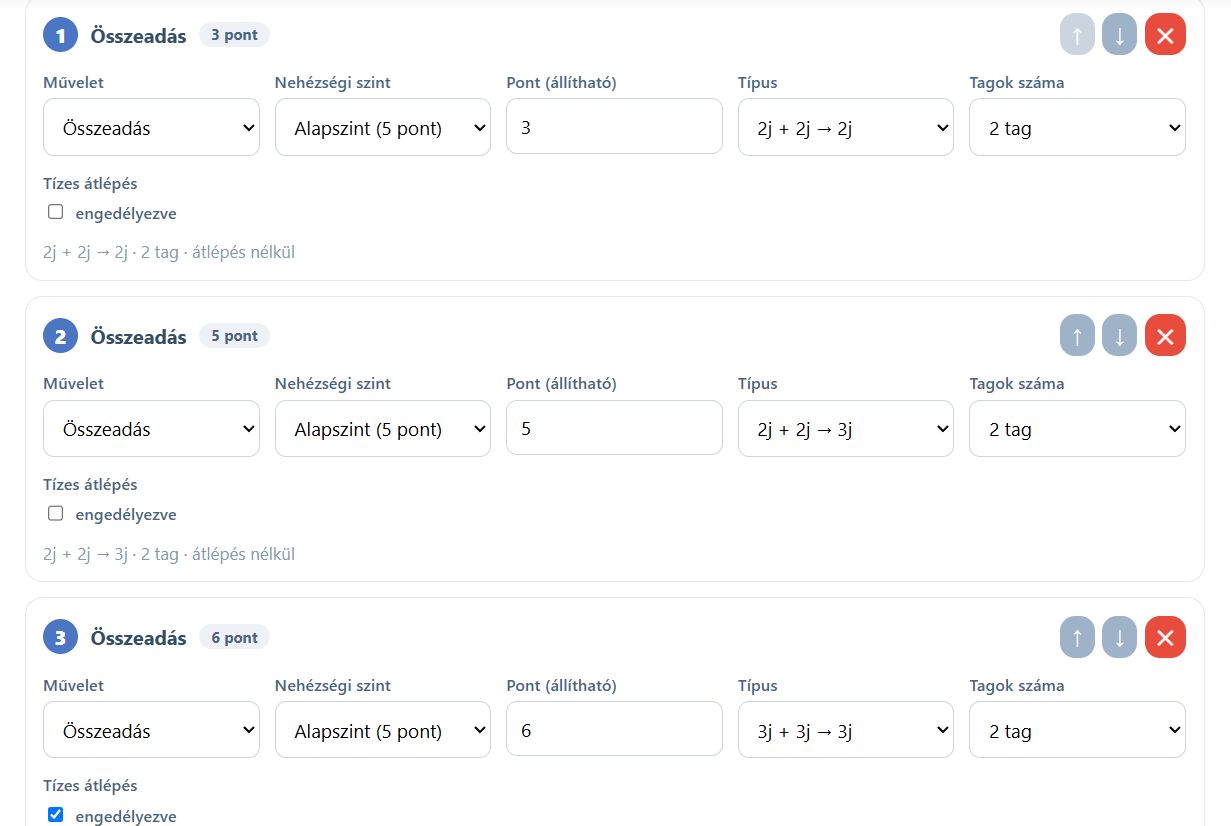This screenshot has width=1231, height=826.
Task: Open Nehézségi szint dropdown in task 2
Action: coord(383,429)
